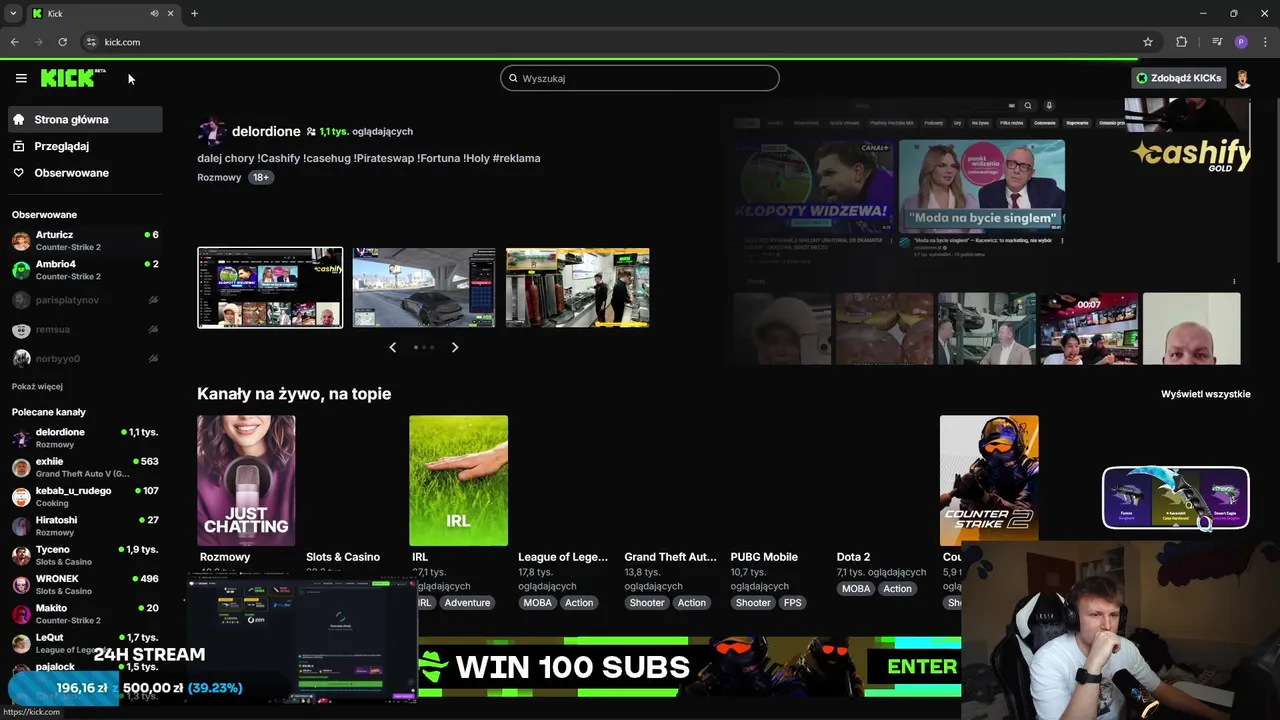The height and width of the screenshot is (720, 1280).
Task: Open the Just Chatting category card
Action: click(x=246, y=481)
